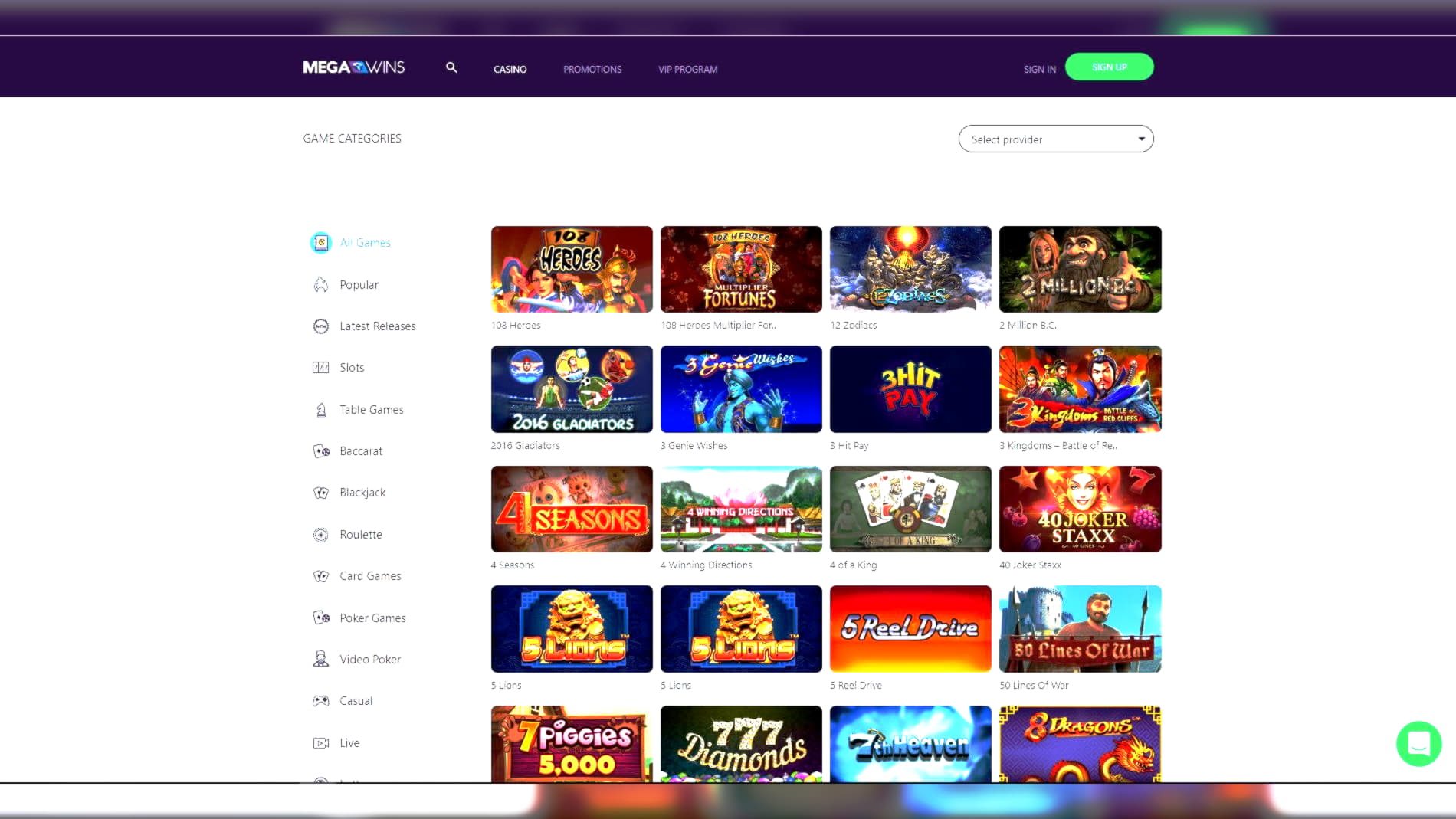Choose the Casual label
Screen dimensions: 1456x819
(x=356, y=701)
